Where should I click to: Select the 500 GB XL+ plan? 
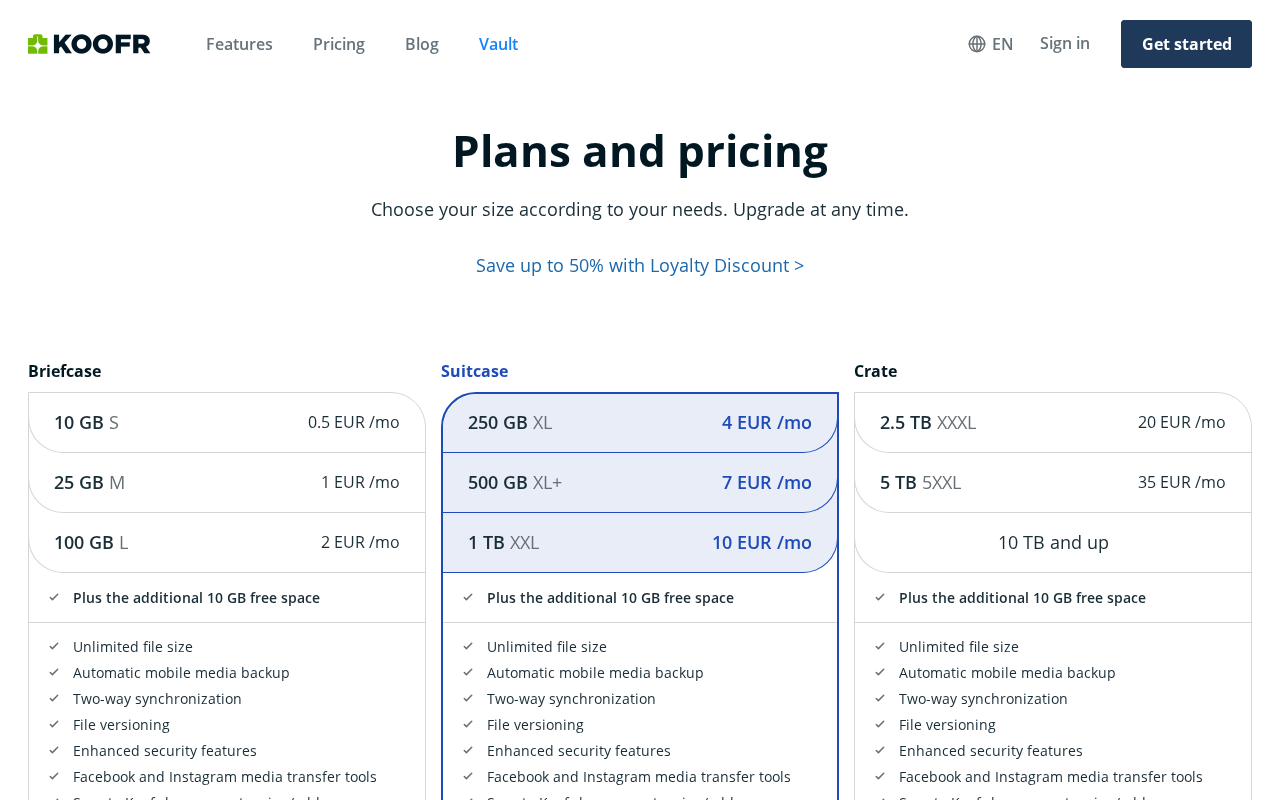pos(640,482)
